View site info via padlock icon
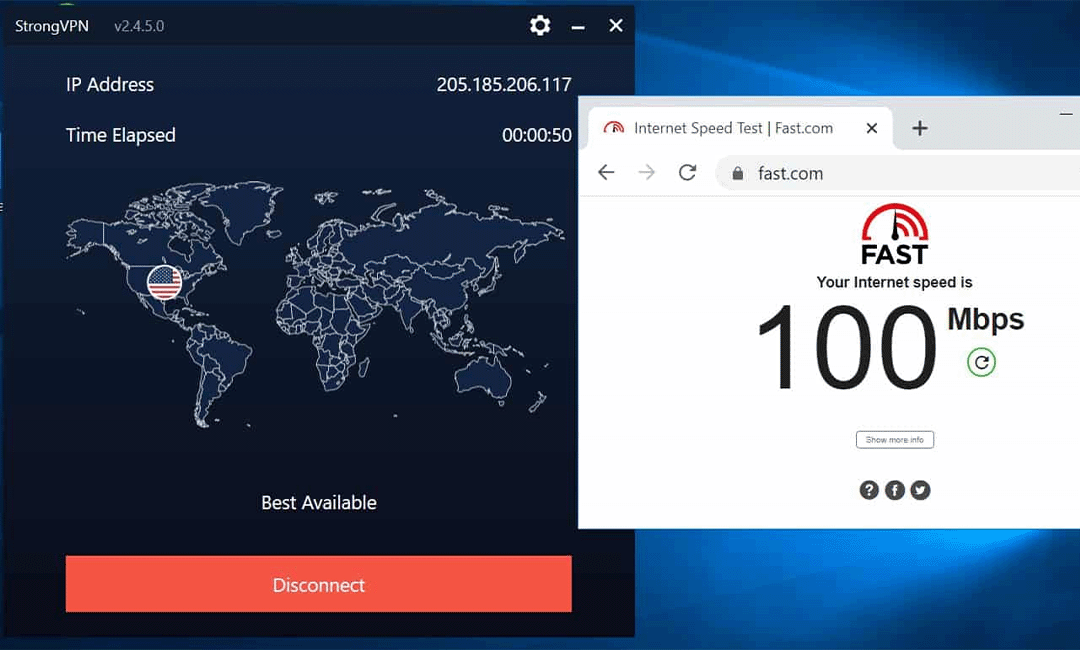Viewport: 1080px width, 650px height. (738, 174)
